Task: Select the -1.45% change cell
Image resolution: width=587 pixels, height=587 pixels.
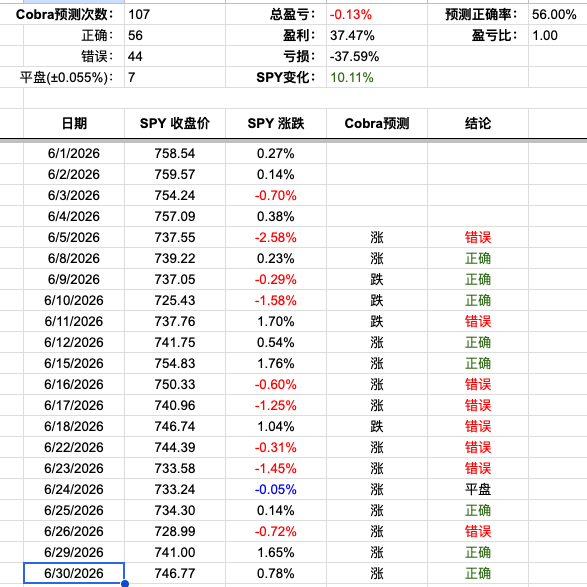Action: pyautogui.click(x=276, y=468)
